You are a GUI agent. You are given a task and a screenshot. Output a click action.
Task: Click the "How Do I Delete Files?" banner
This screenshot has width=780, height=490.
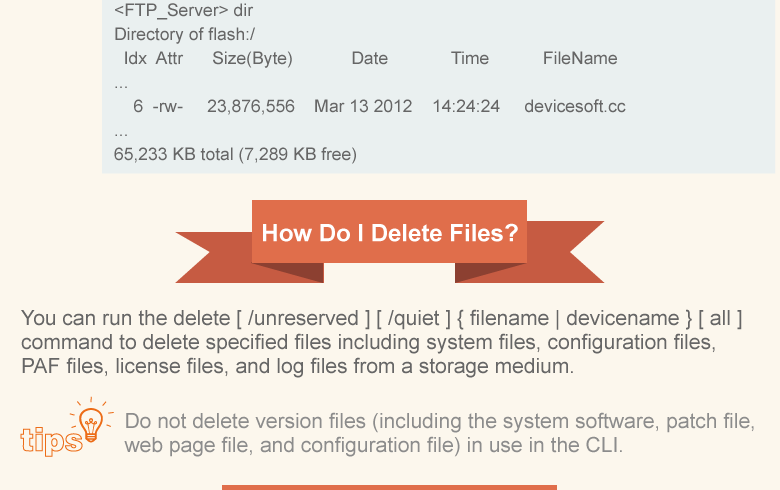(x=390, y=232)
